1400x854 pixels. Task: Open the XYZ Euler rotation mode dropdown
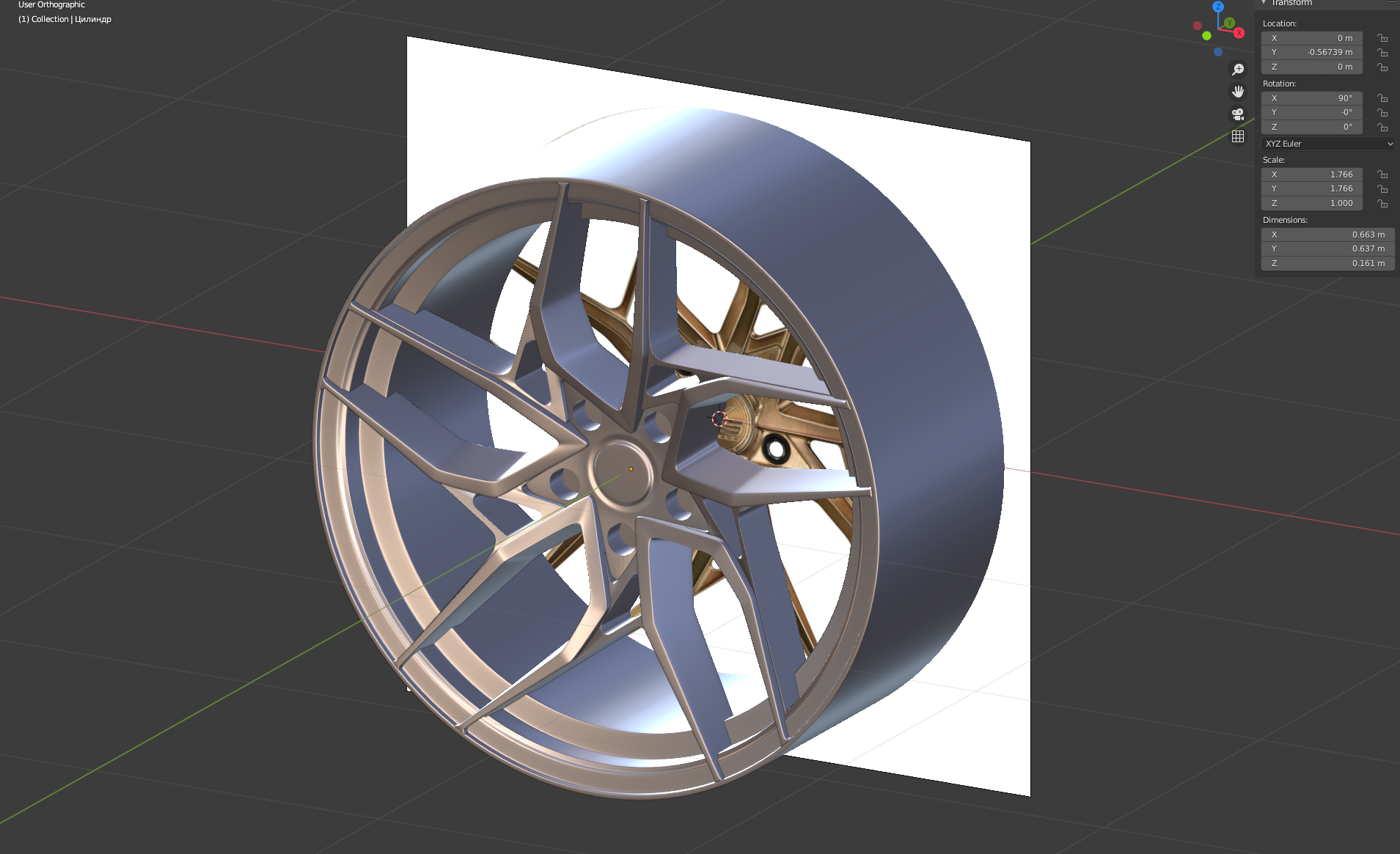[1328, 144]
